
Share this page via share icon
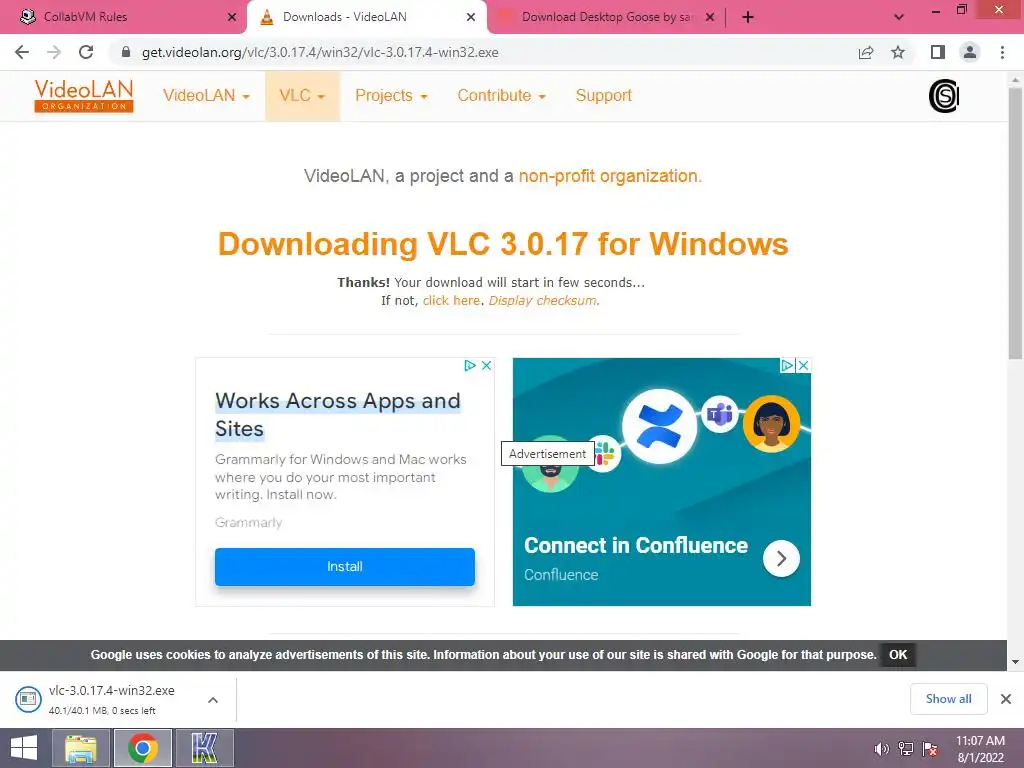click(866, 52)
